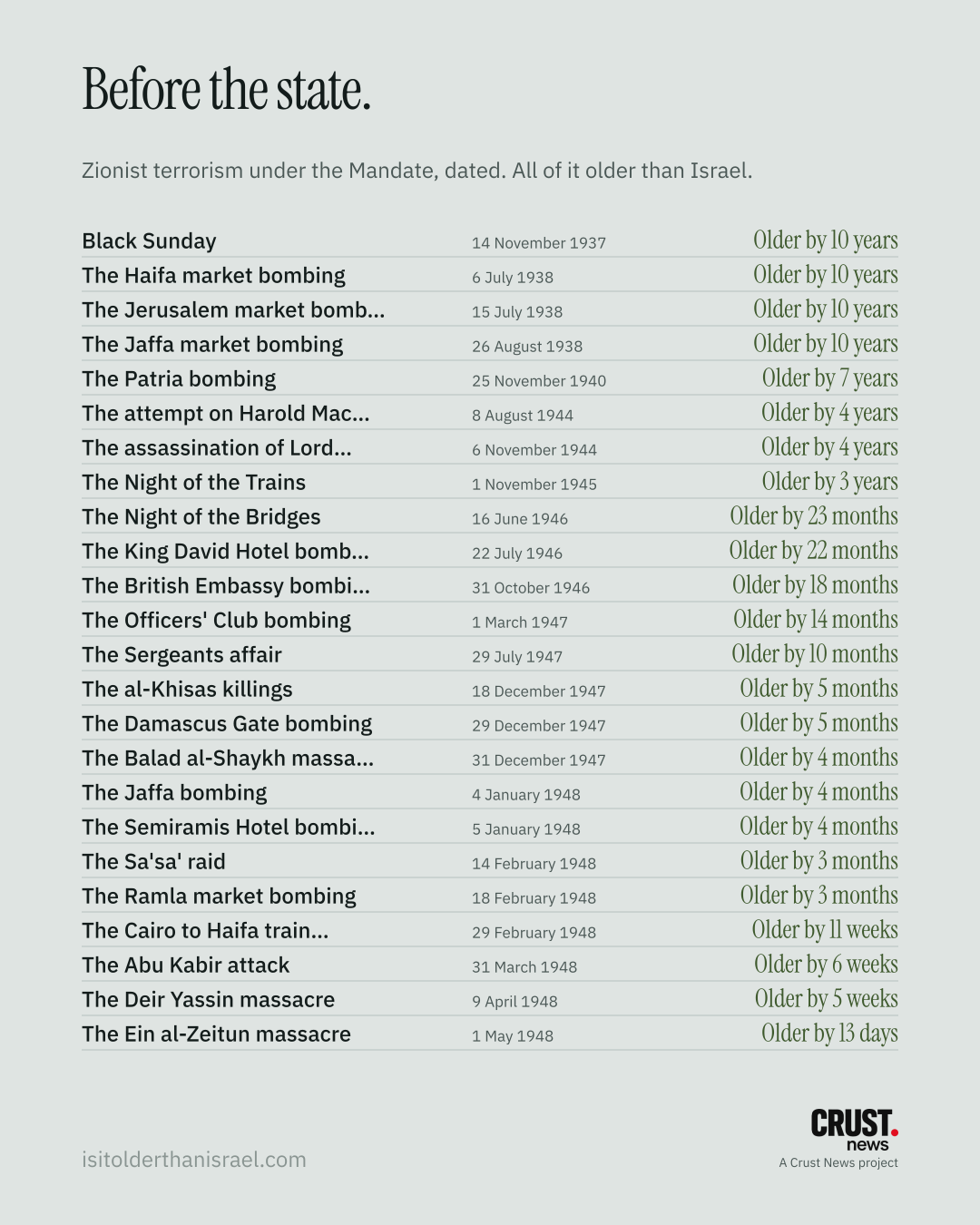This screenshot has width=980, height=1225.
Task: Click The Deir Yassin massacre title
Action: [208, 1000]
